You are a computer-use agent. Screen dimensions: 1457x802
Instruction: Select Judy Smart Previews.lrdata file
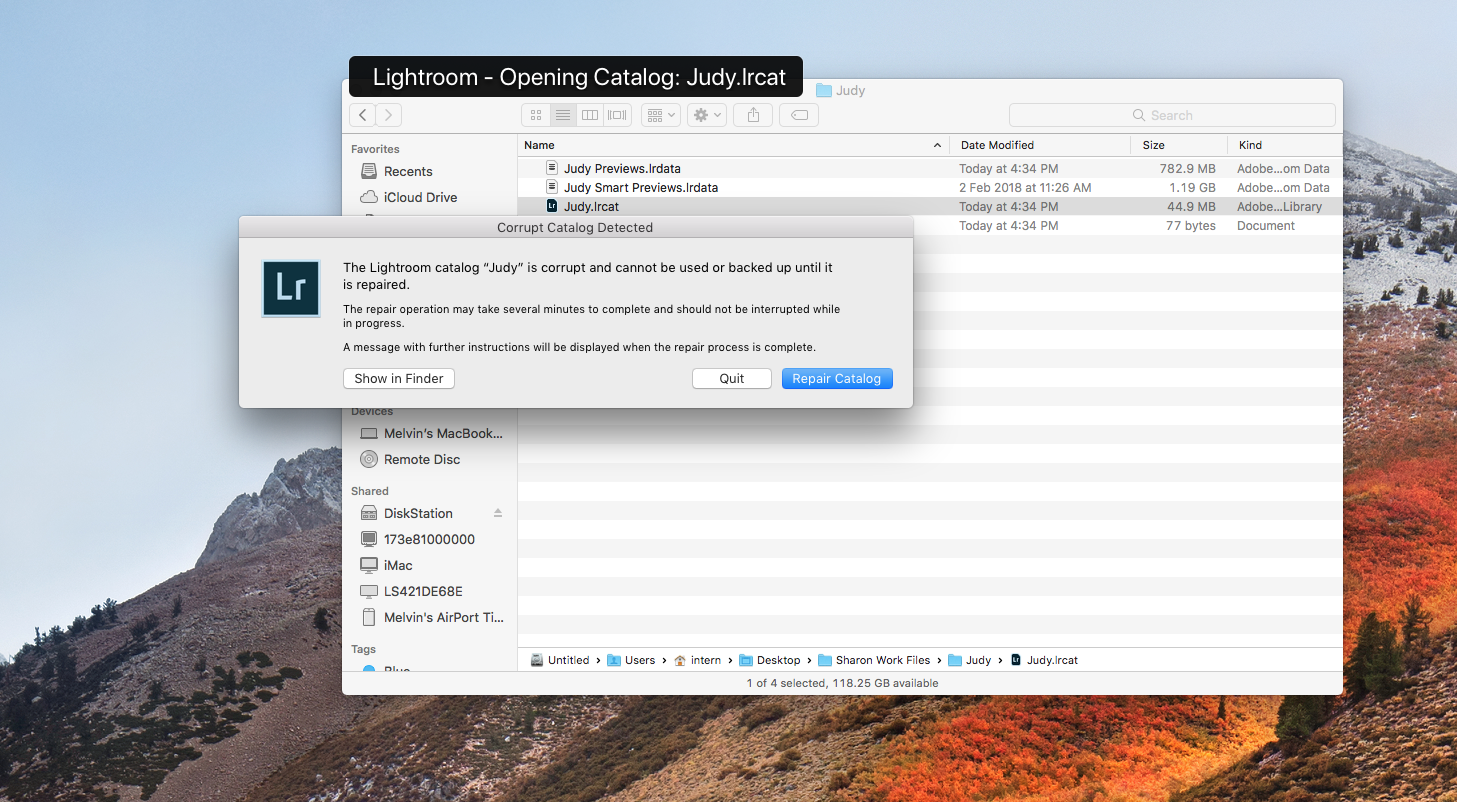641,188
